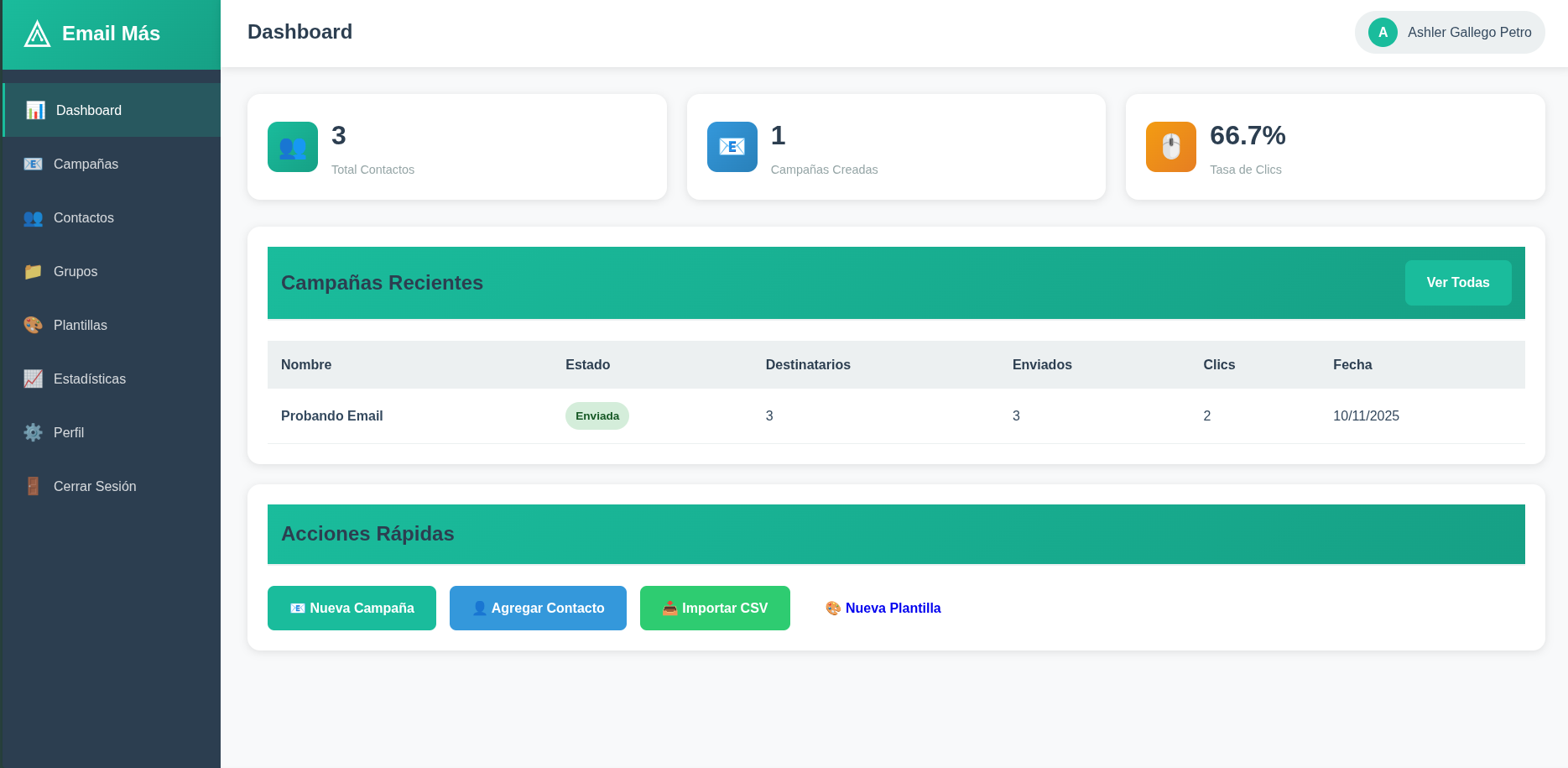The height and width of the screenshot is (768, 1568).
Task: Select the Probando Email campaign name
Action: click(x=332, y=415)
